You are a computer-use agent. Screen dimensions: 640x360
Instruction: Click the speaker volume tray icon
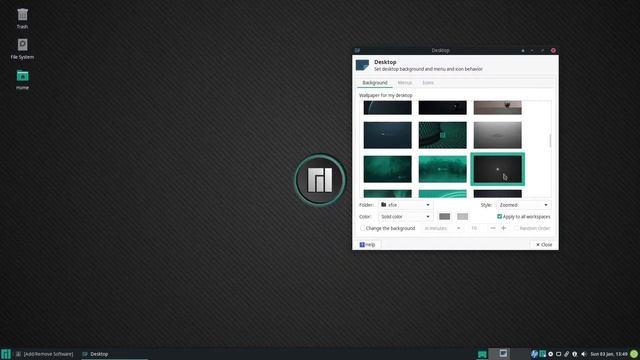coord(584,354)
